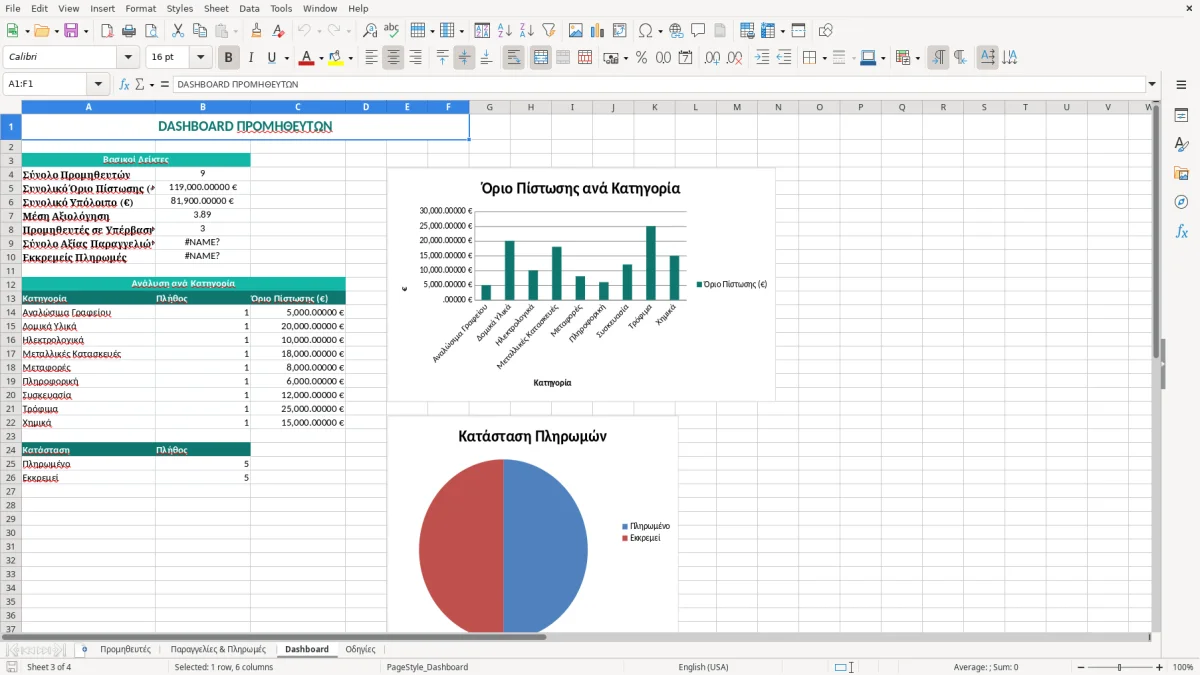The width and height of the screenshot is (1200, 675).
Task: Toggle Print Preview
Action: (x=150, y=31)
